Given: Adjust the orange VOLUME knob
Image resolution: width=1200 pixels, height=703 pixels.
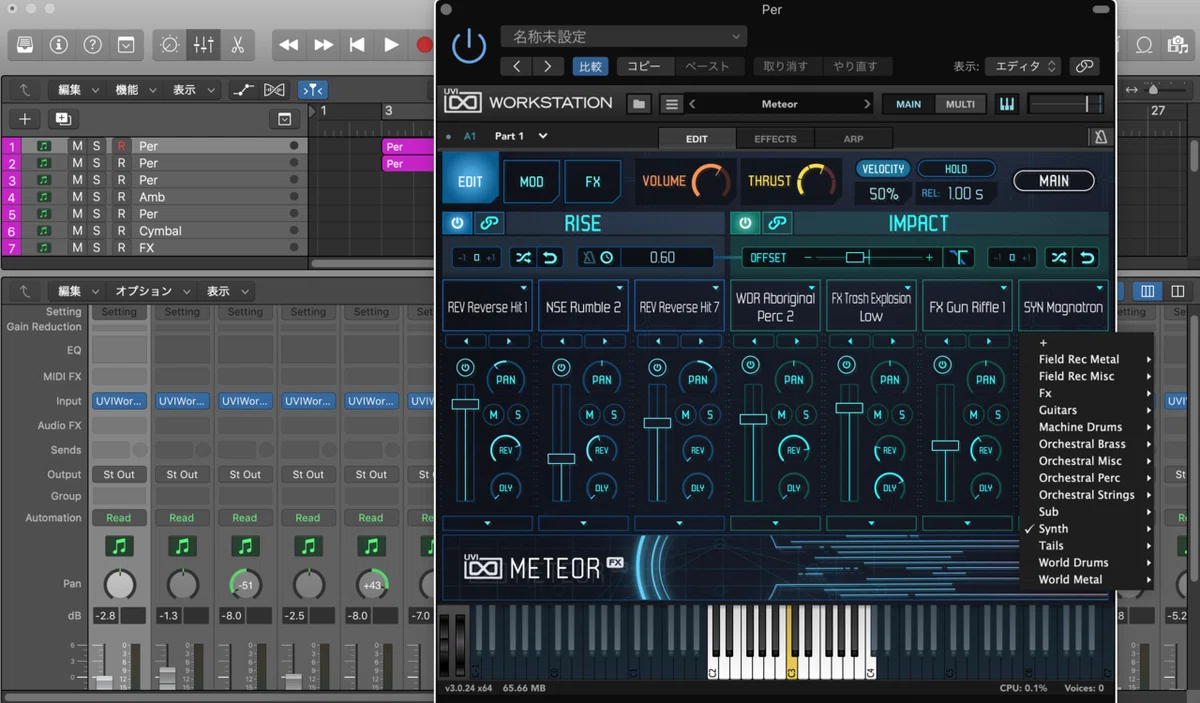Looking at the screenshot, I should (x=711, y=182).
